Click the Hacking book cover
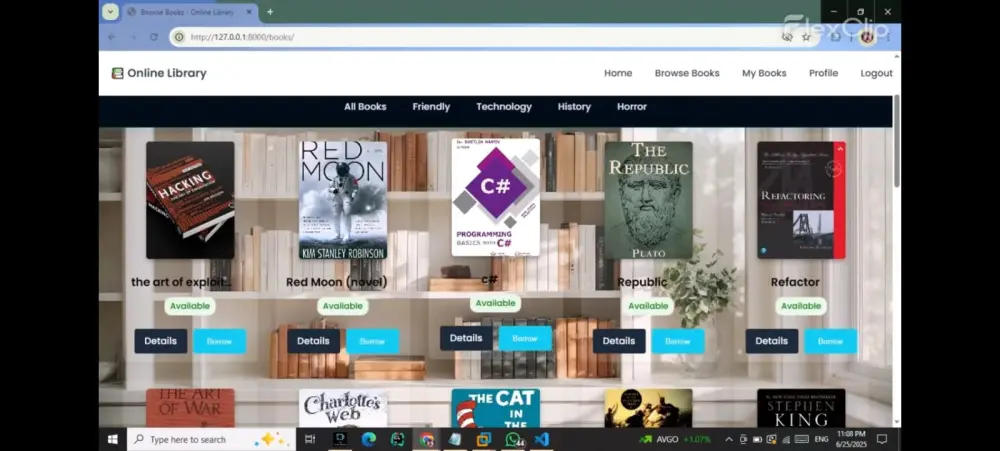 (190, 200)
